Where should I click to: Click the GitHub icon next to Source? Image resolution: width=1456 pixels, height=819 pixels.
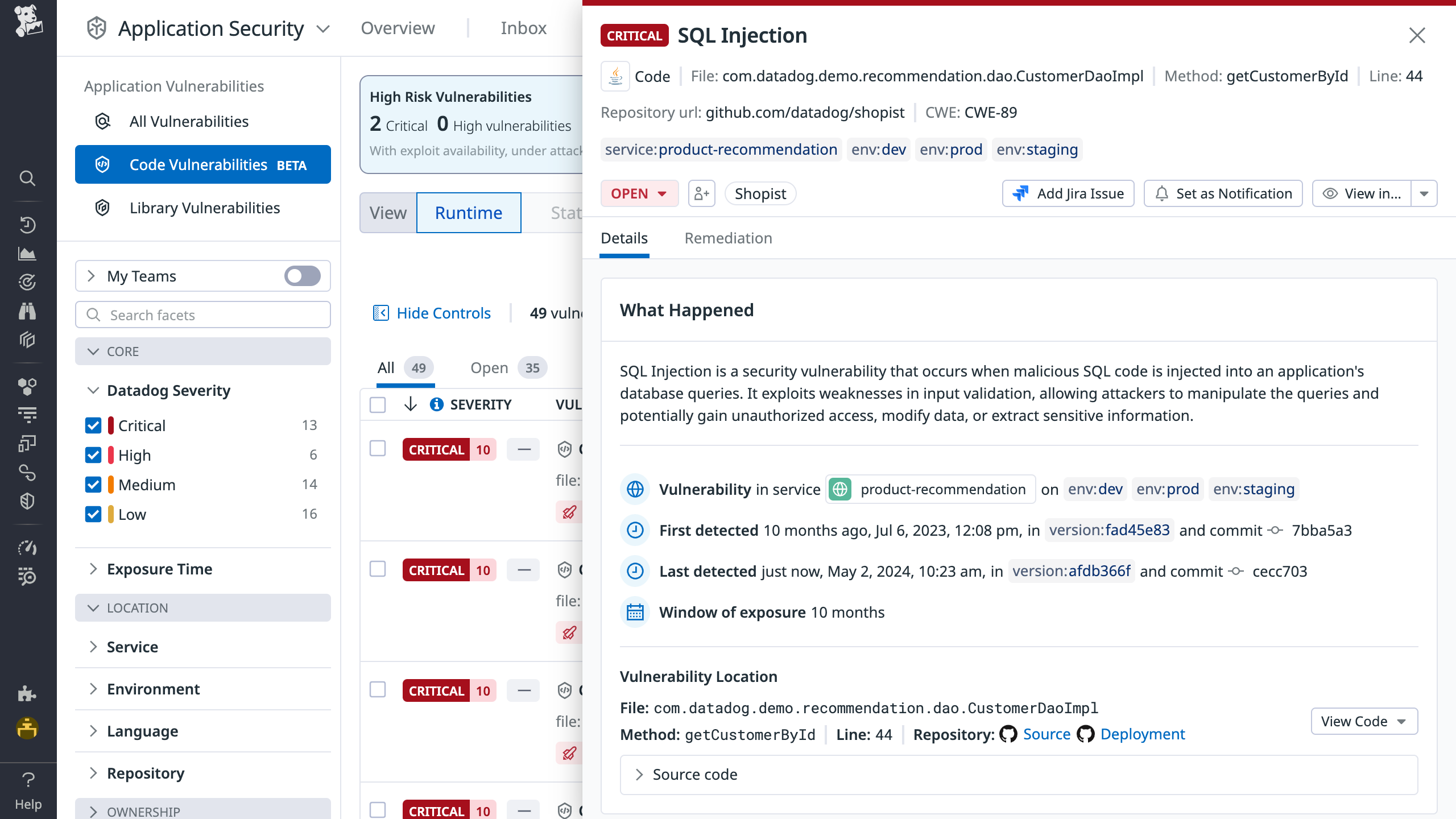(x=1008, y=734)
